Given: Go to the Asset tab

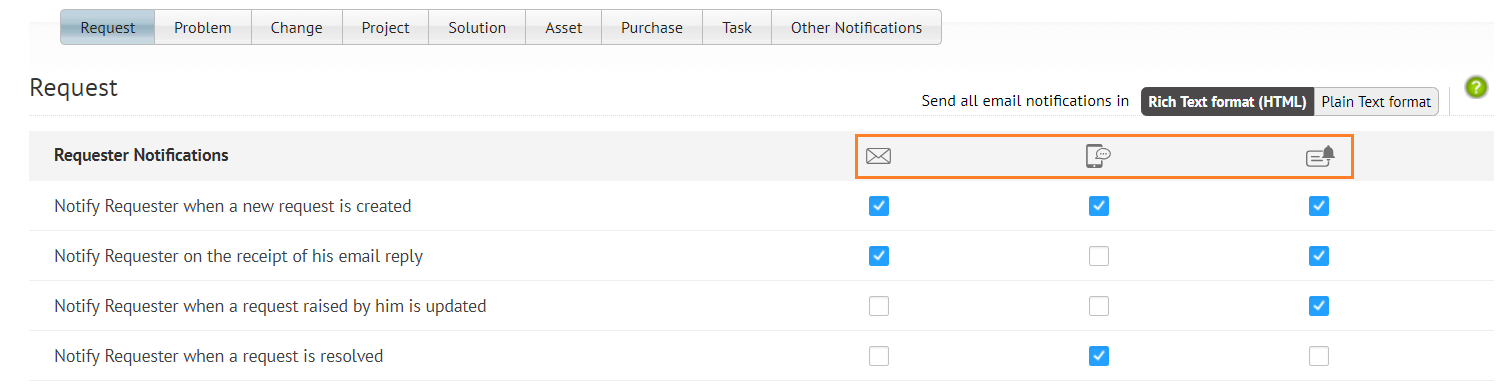Looking at the screenshot, I should tap(564, 28).
